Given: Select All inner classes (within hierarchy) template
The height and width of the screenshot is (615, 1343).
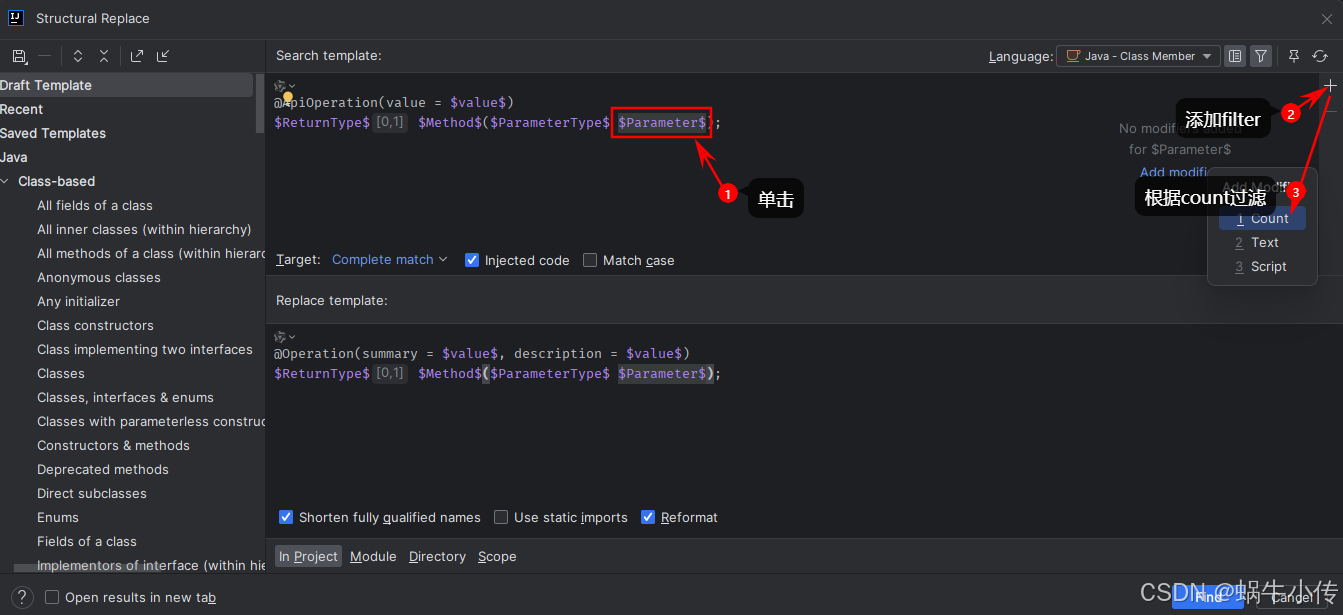Looking at the screenshot, I should click(144, 229).
